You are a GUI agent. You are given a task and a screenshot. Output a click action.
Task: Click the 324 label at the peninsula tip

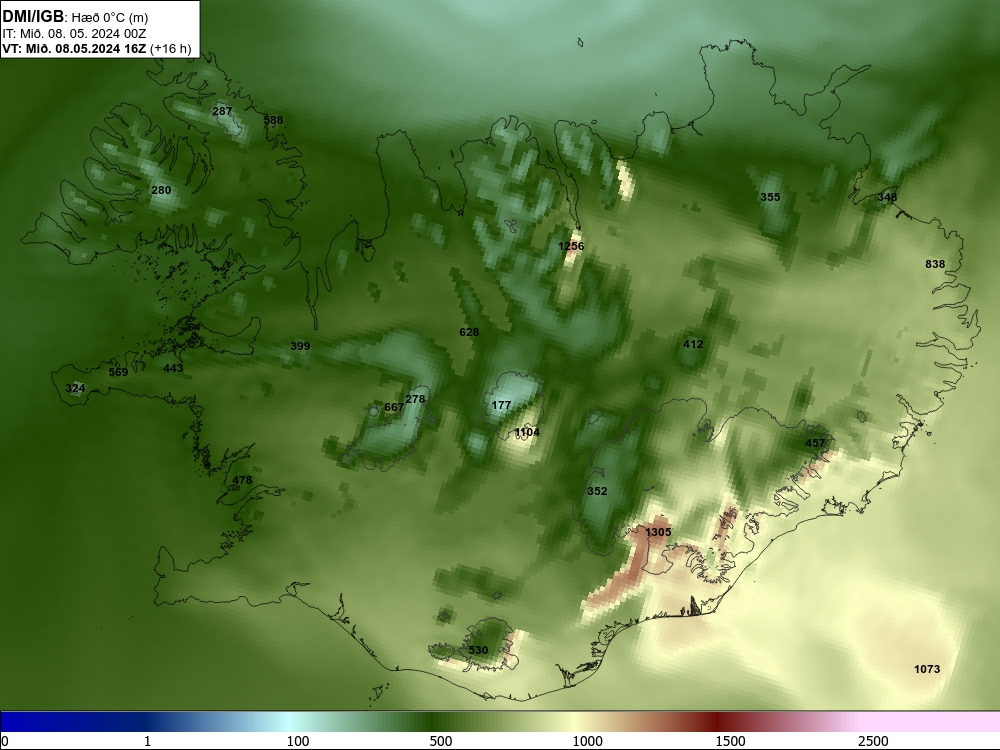pyautogui.click(x=75, y=388)
